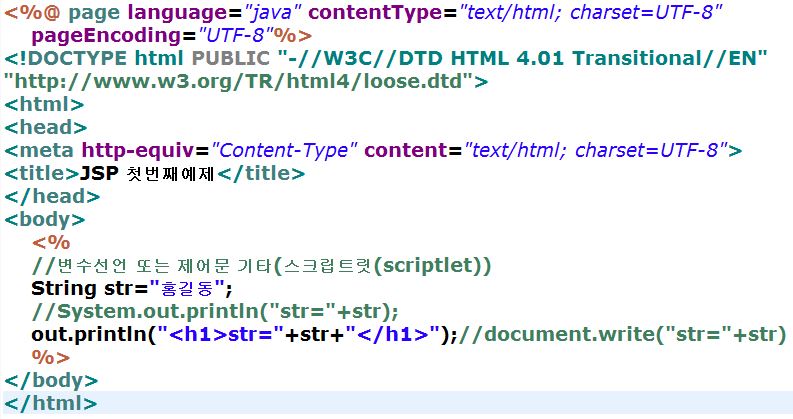793x419 pixels.
Task: Click the pageEncoding="UTF-8" text
Action: [x=152, y=36]
